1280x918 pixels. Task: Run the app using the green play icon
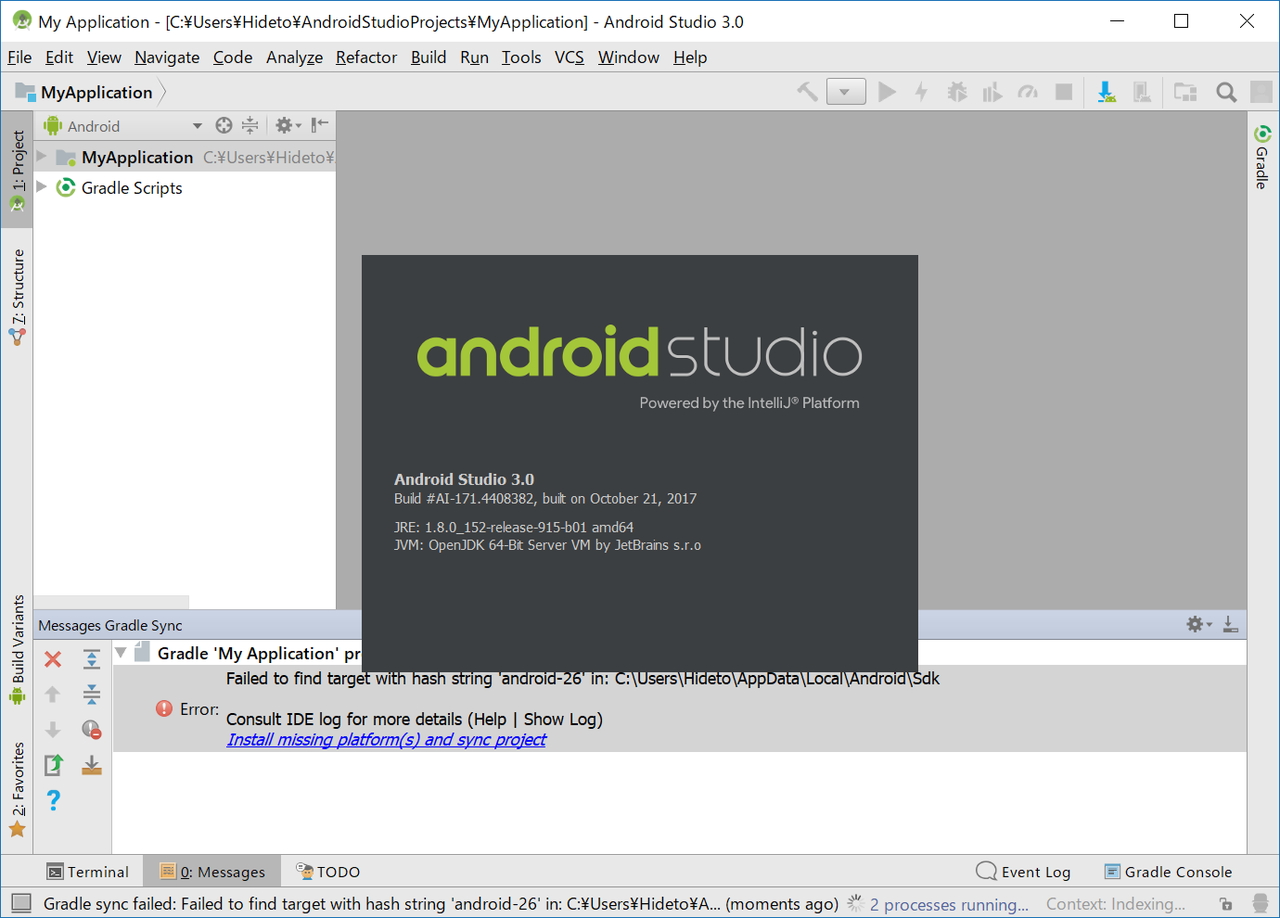(887, 92)
